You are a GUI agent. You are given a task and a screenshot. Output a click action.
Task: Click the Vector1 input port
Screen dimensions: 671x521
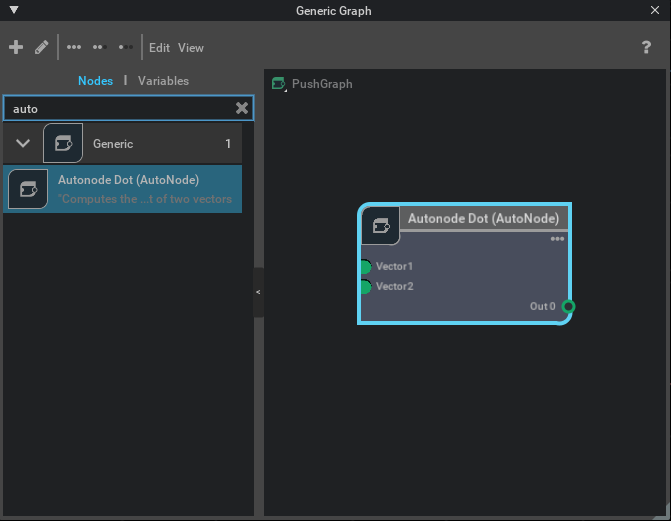[x=365, y=267]
